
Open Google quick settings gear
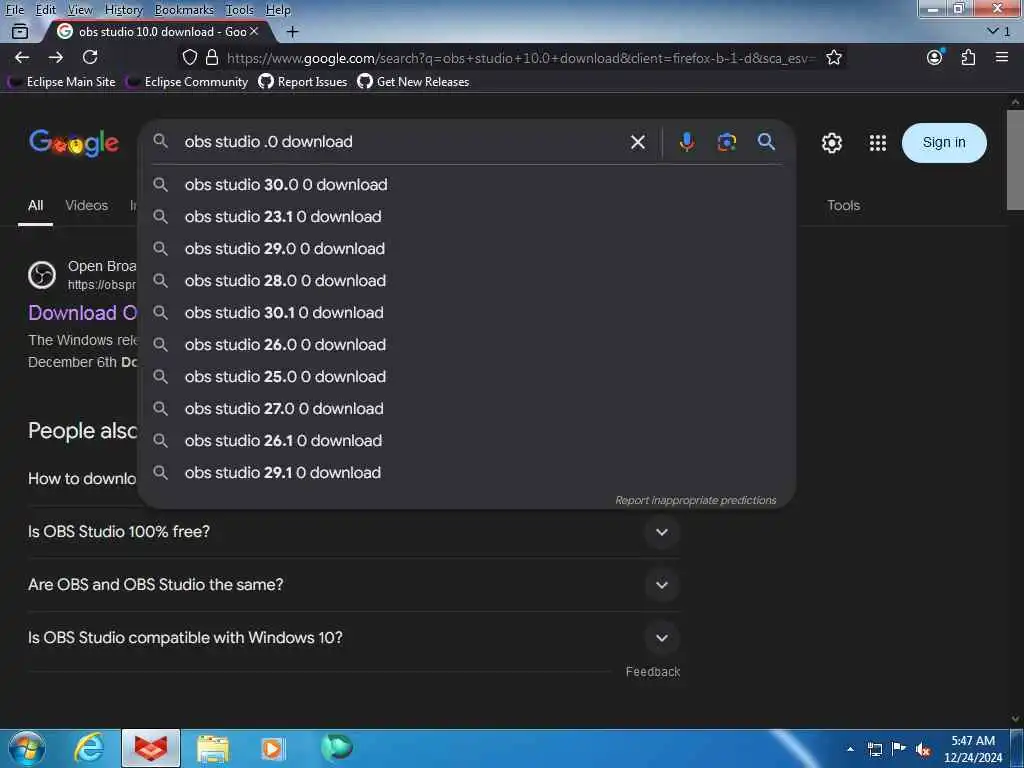click(x=831, y=142)
